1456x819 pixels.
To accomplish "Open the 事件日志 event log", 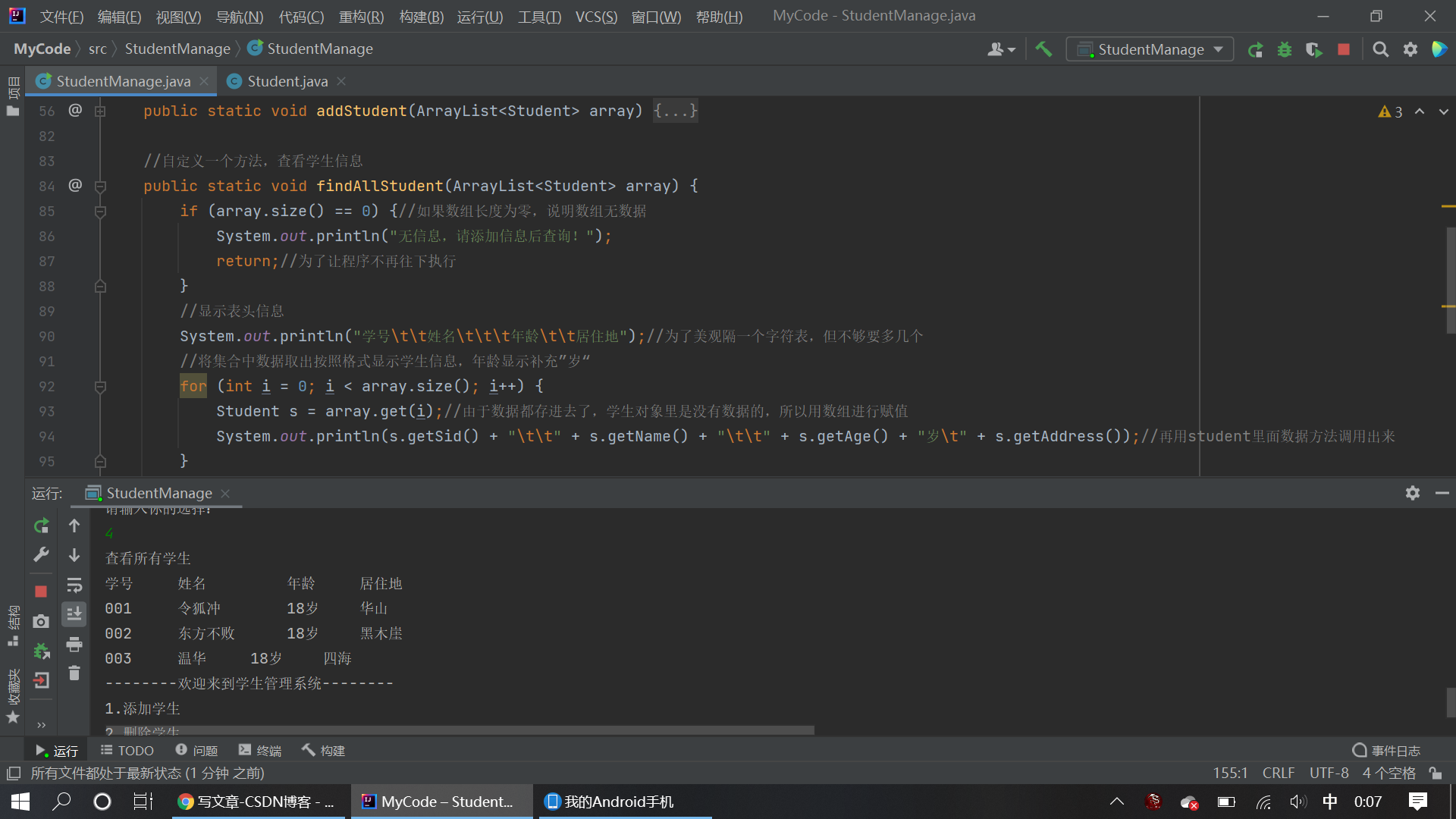I will [x=1386, y=750].
